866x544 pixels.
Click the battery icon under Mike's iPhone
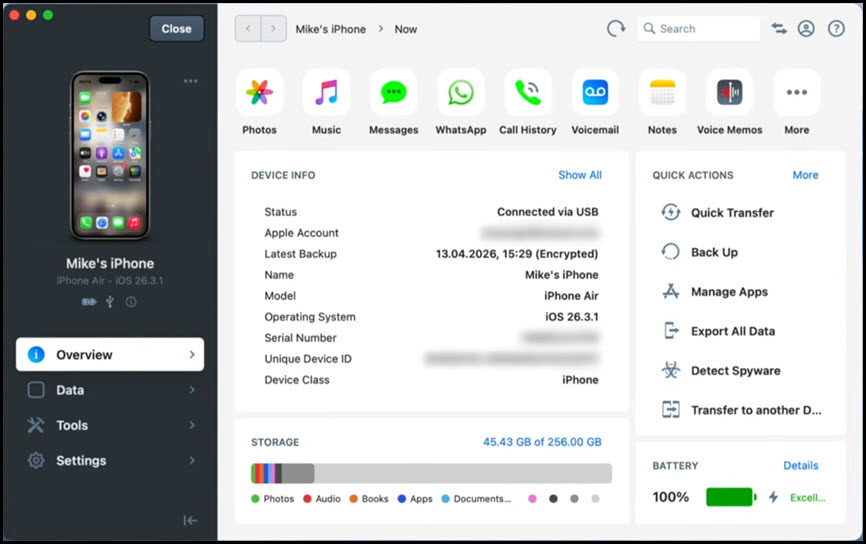coord(89,302)
